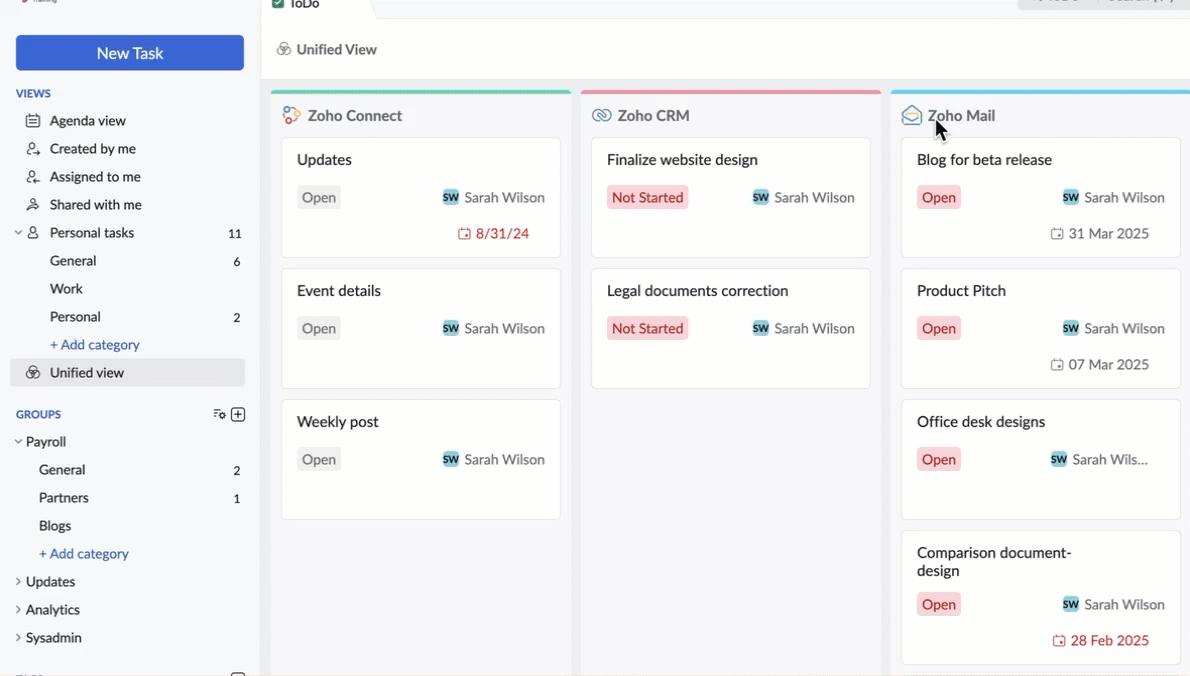Click Open status on Office desk designs
This screenshot has height=676, width=1190.
(x=939, y=460)
